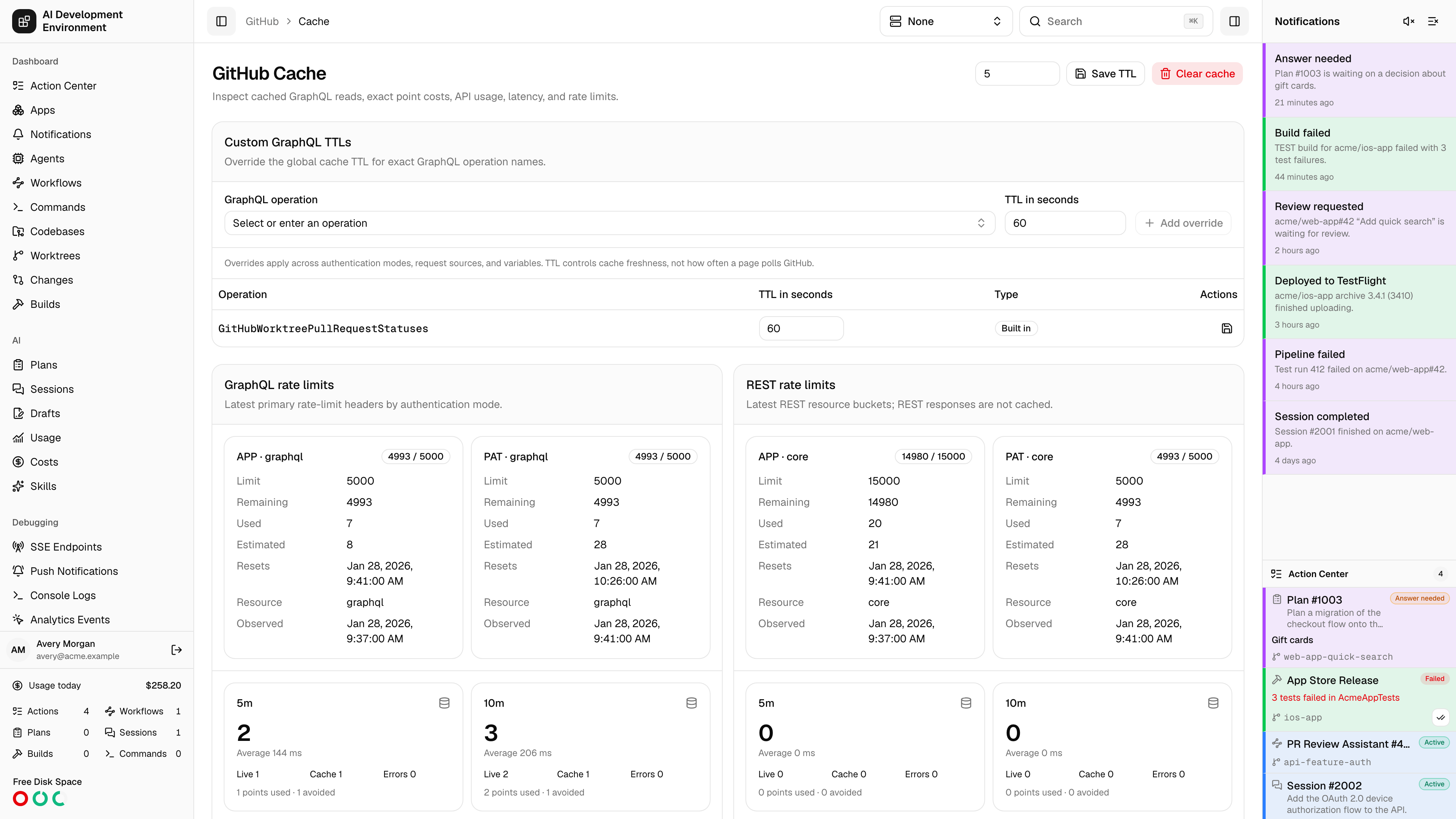Open the Apps page
Screen dimensions: 1456x819
(97, 110)
